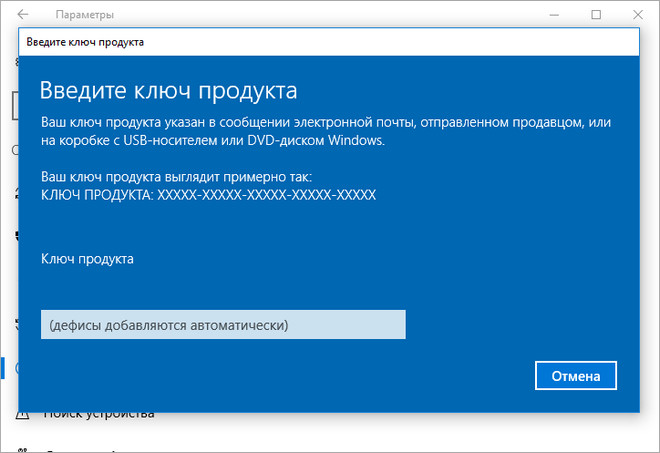
Task: Click the XXXXX-XXXXX example key text
Action: click(266, 195)
